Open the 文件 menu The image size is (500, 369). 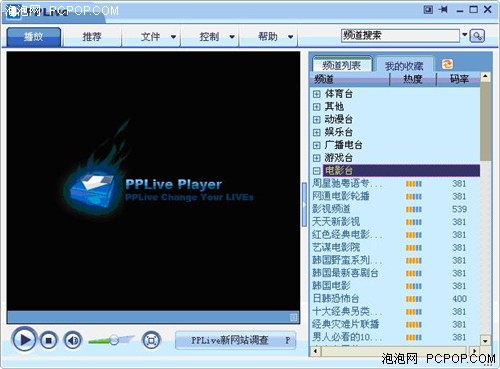150,37
